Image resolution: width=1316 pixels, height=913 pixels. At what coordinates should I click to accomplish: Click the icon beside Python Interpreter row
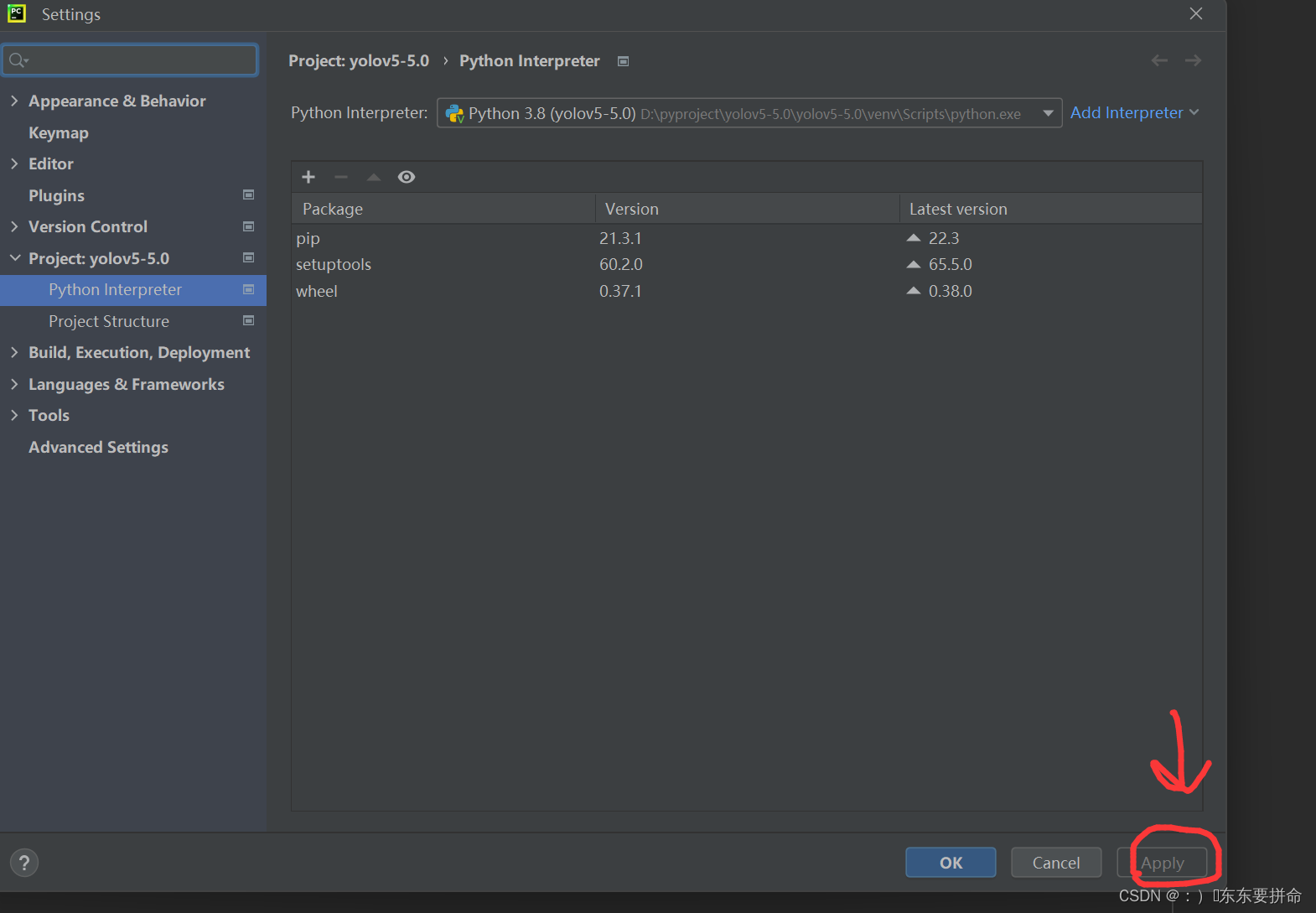tap(248, 289)
